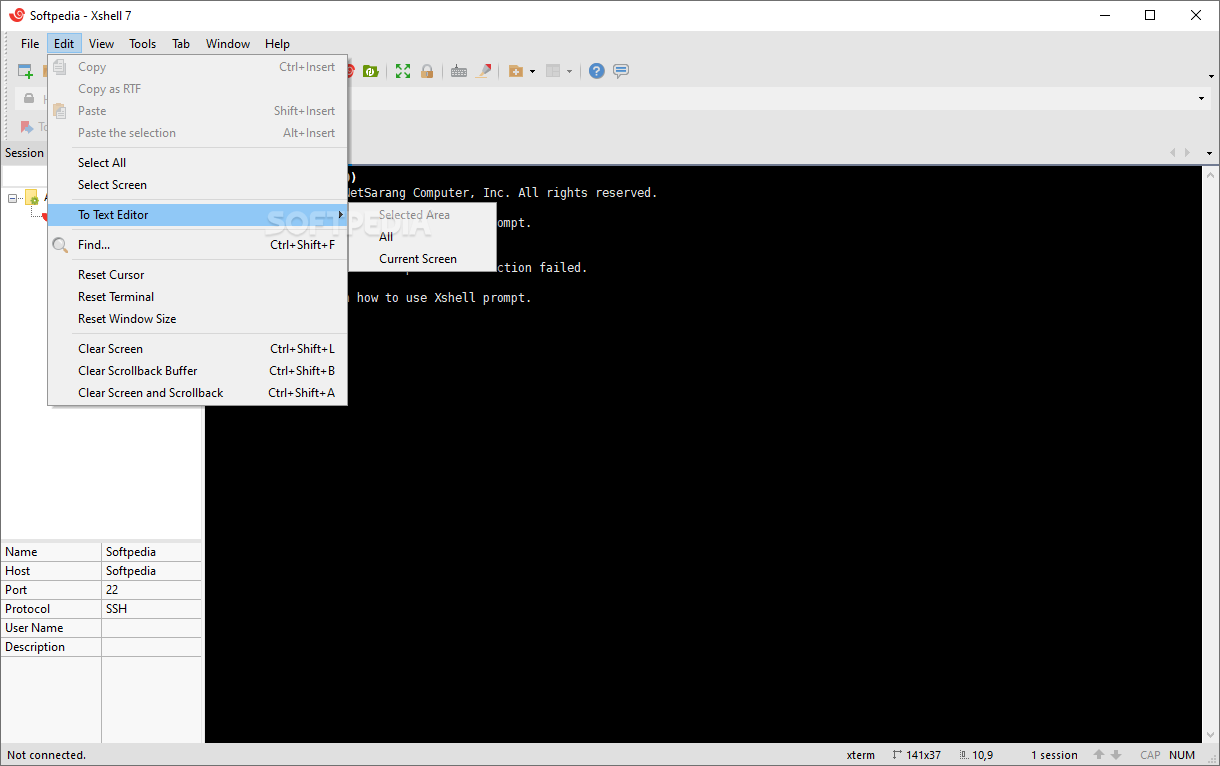Toggle full screen mode icon

click(403, 71)
